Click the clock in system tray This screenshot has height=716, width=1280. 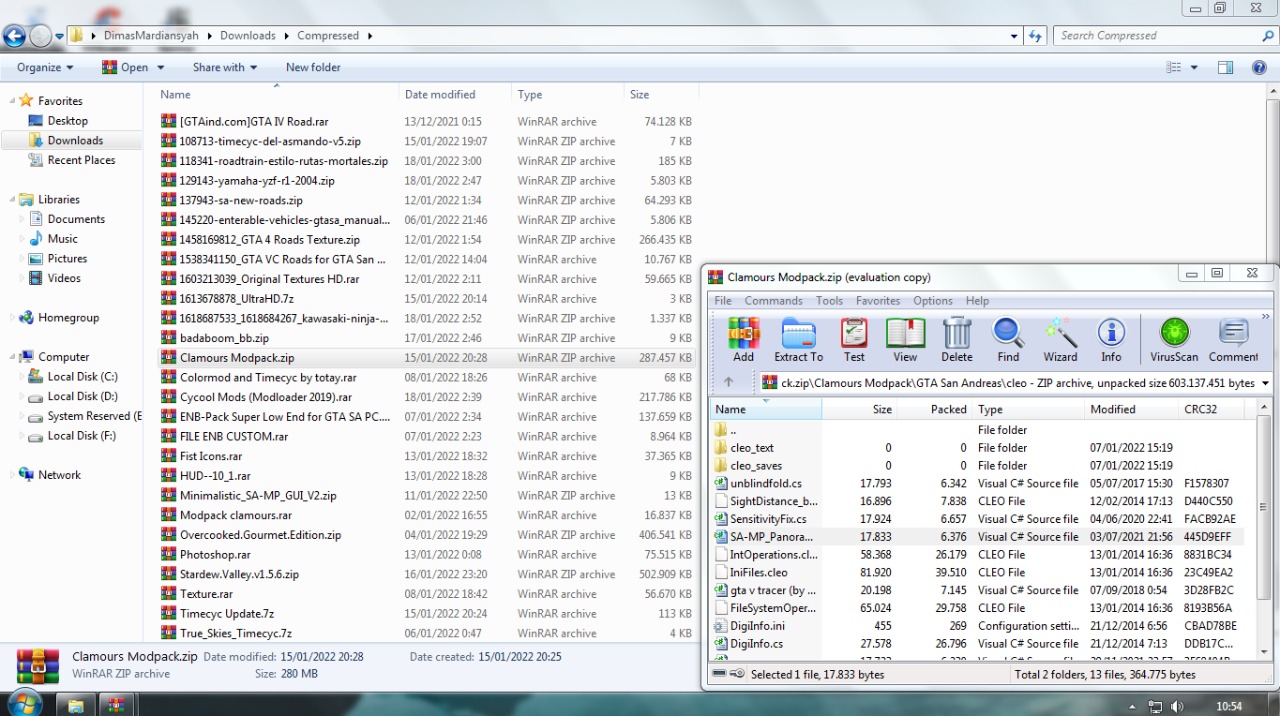pyautogui.click(x=1229, y=706)
